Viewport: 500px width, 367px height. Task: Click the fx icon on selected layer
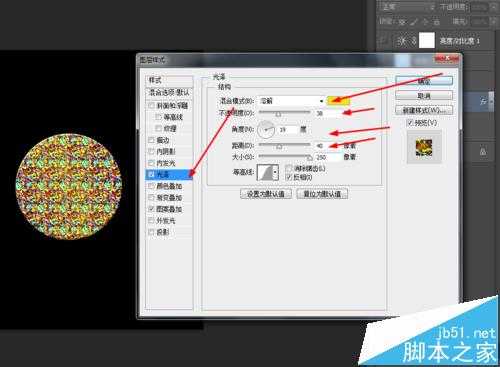[x=483, y=101]
